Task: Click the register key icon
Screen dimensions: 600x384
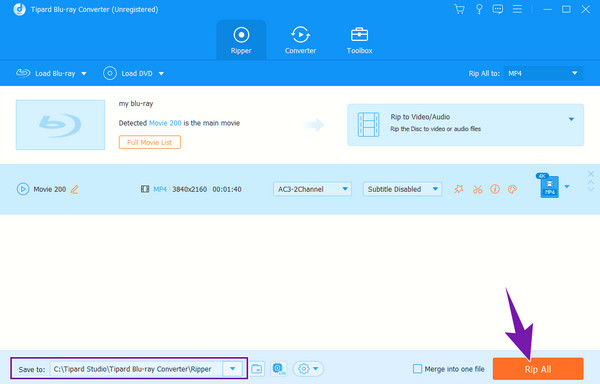Action: pyautogui.click(x=479, y=9)
